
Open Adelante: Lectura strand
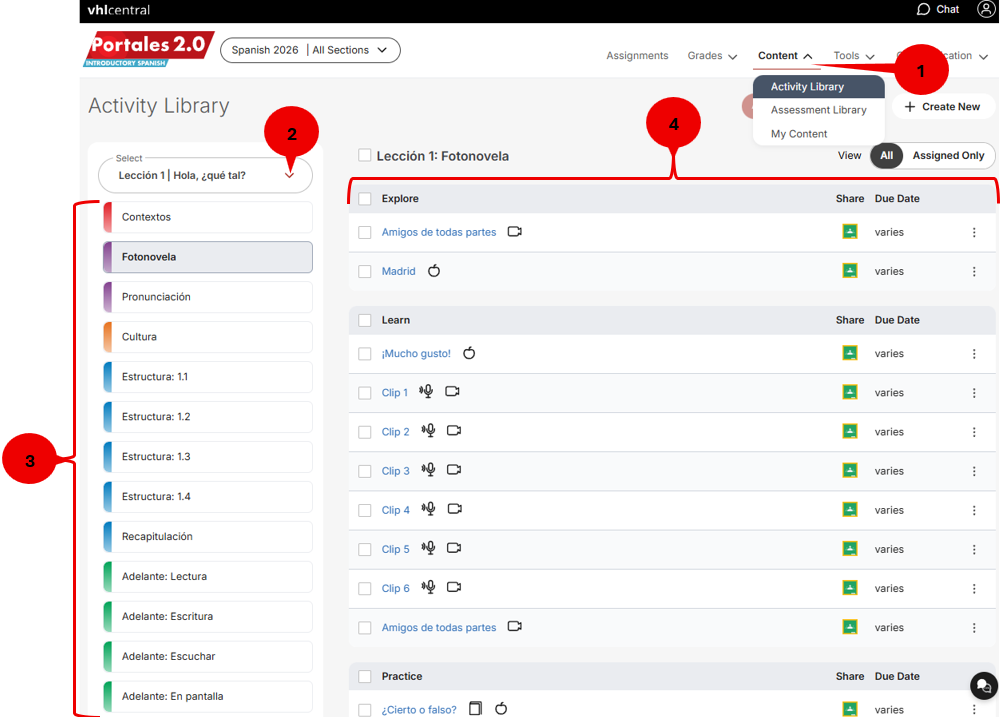pos(208,576)
